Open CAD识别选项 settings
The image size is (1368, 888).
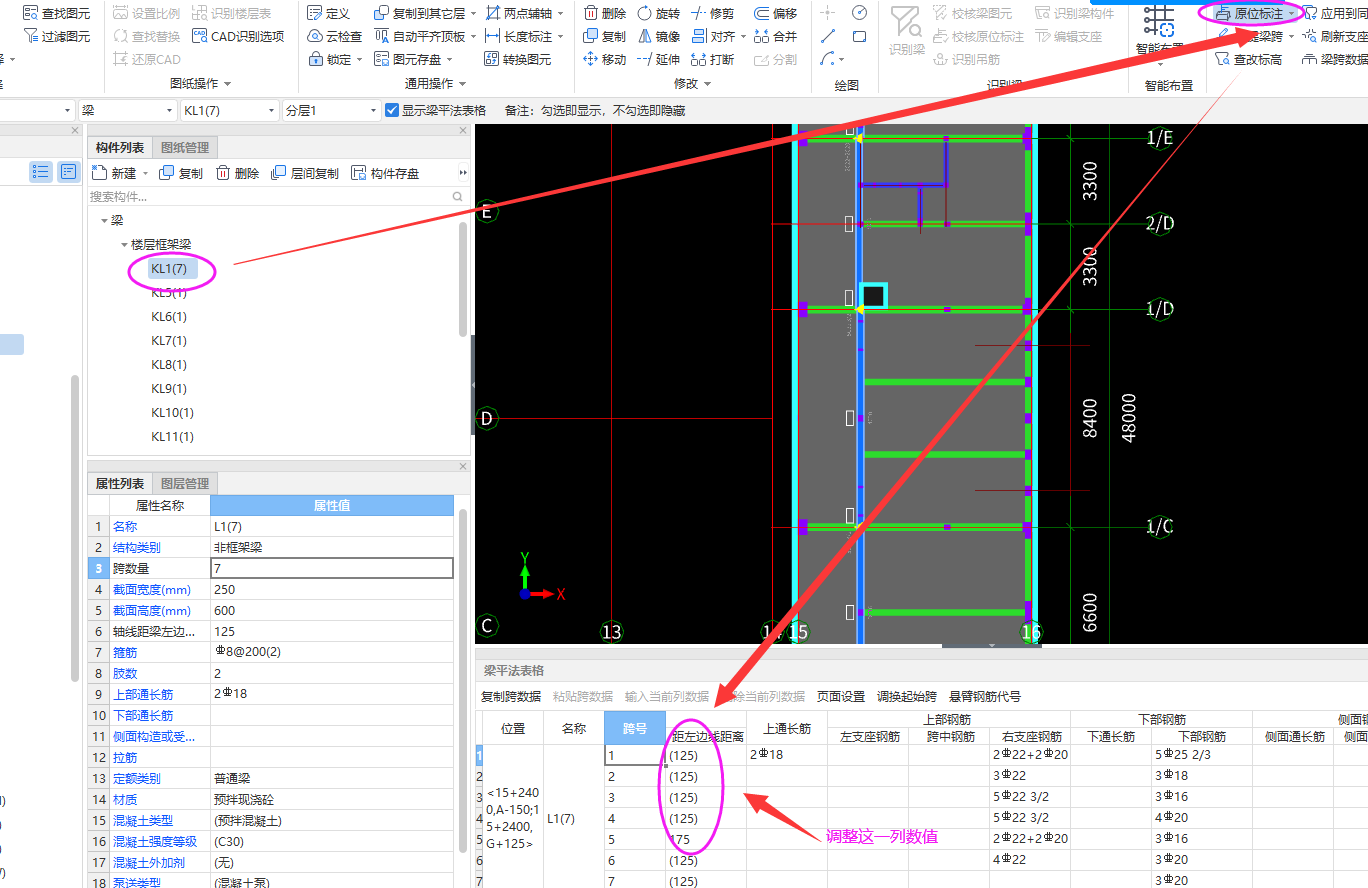[238, 36]
